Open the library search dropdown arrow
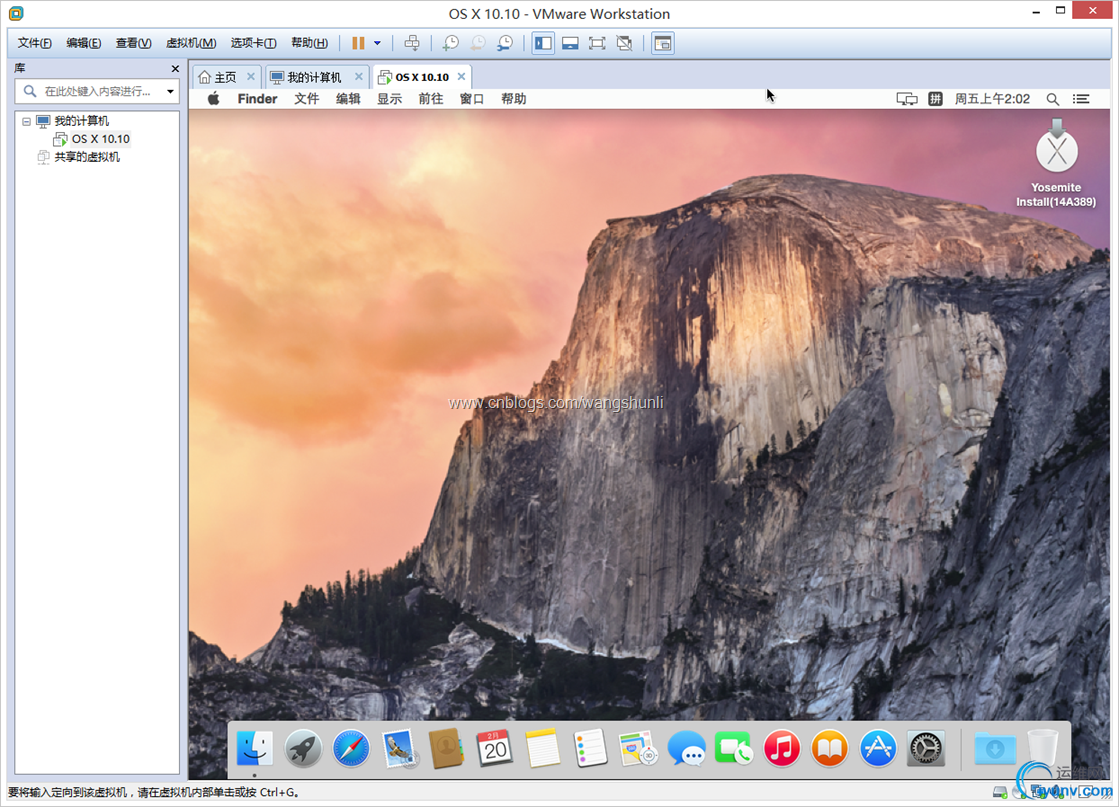Image resolution: width=1119 pixels, height=807 pixels. (170, 91)
